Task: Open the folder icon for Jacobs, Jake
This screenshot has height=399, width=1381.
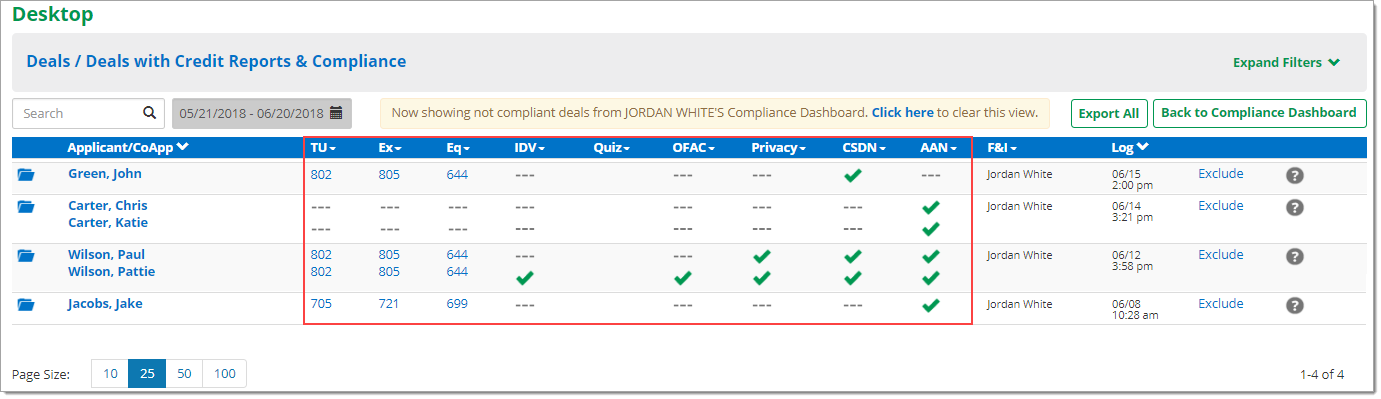Action: [x=26, y=305]
